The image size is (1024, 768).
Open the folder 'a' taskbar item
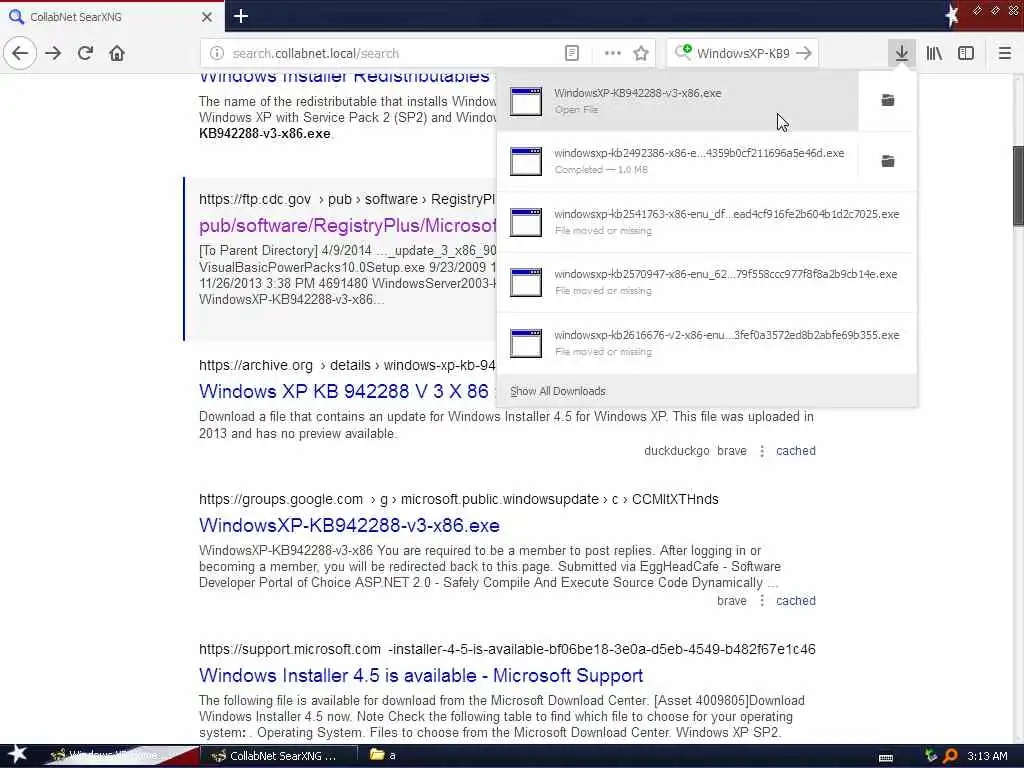383,755
